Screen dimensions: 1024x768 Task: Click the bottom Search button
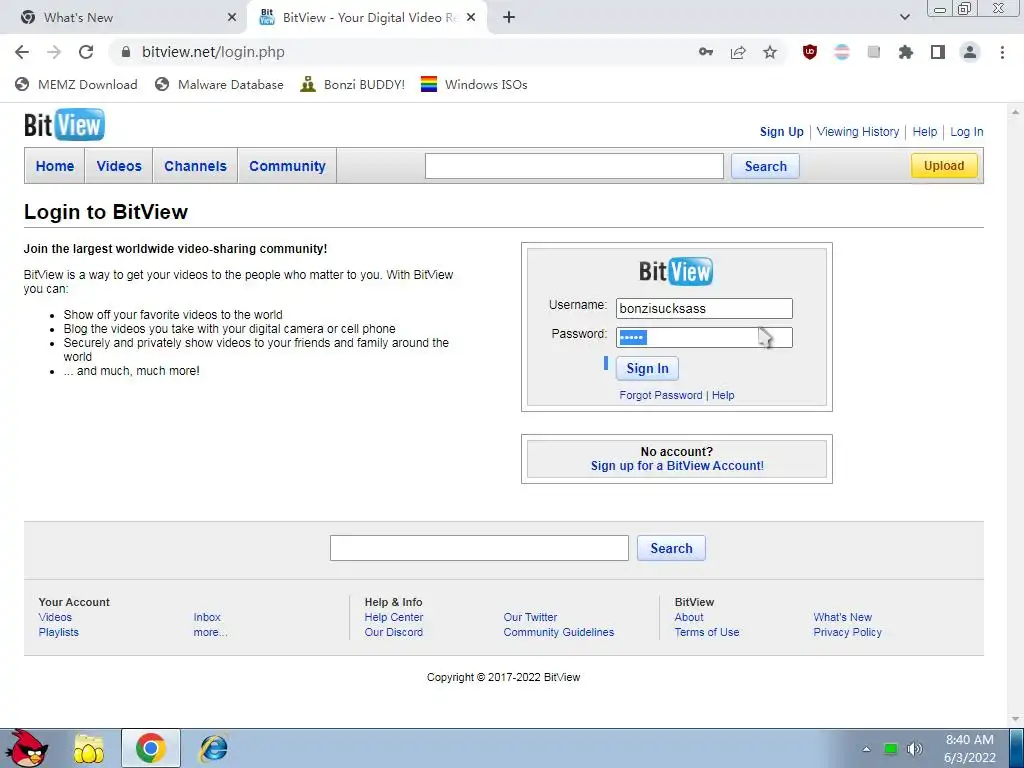pyautogui.click(x=671, y=548)
